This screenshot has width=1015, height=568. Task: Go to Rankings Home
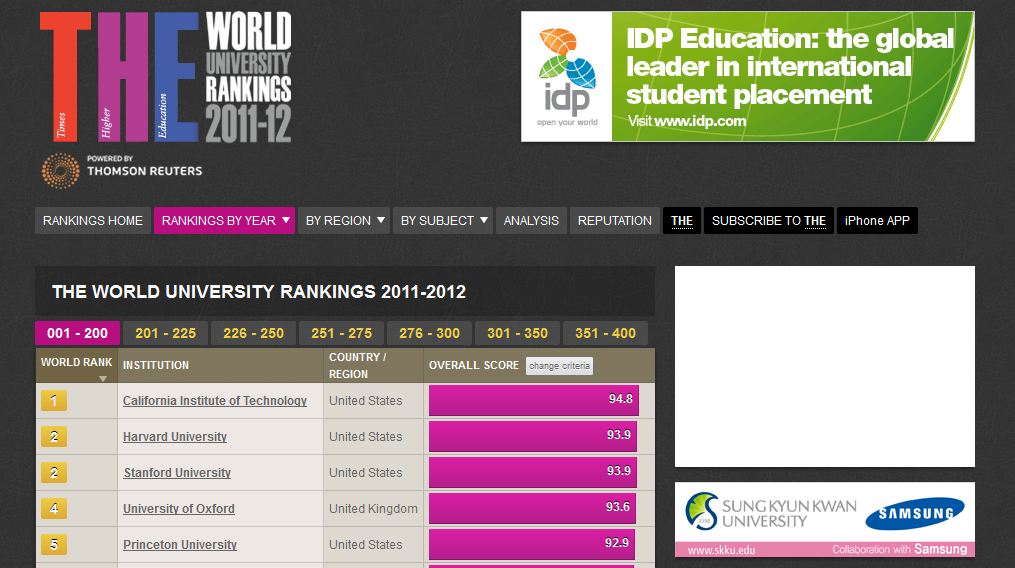pos(93,220)
